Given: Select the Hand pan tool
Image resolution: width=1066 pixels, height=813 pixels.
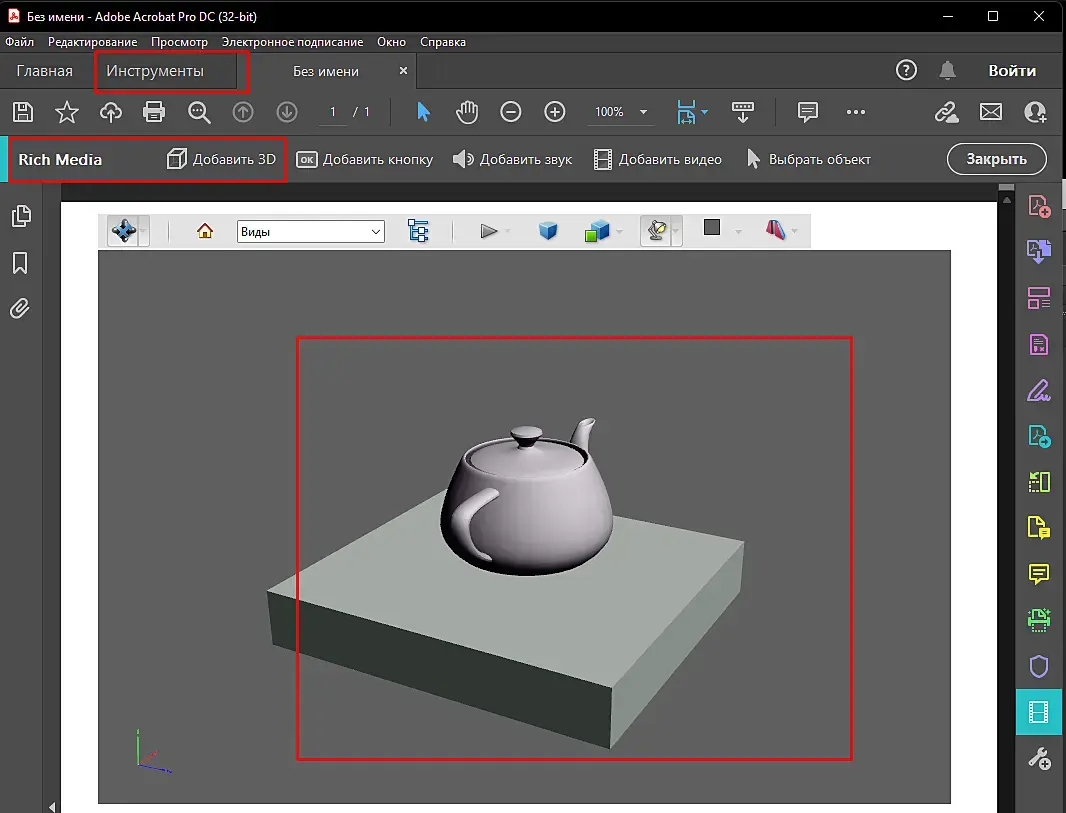Looking at the screenshot, I should [467, 112].
